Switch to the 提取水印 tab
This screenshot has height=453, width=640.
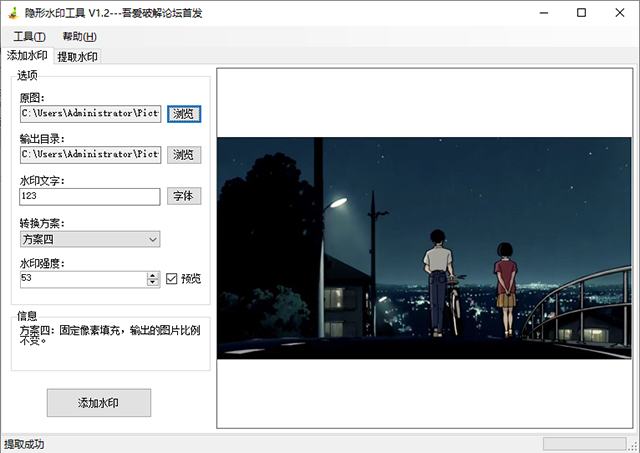[78, 57]
